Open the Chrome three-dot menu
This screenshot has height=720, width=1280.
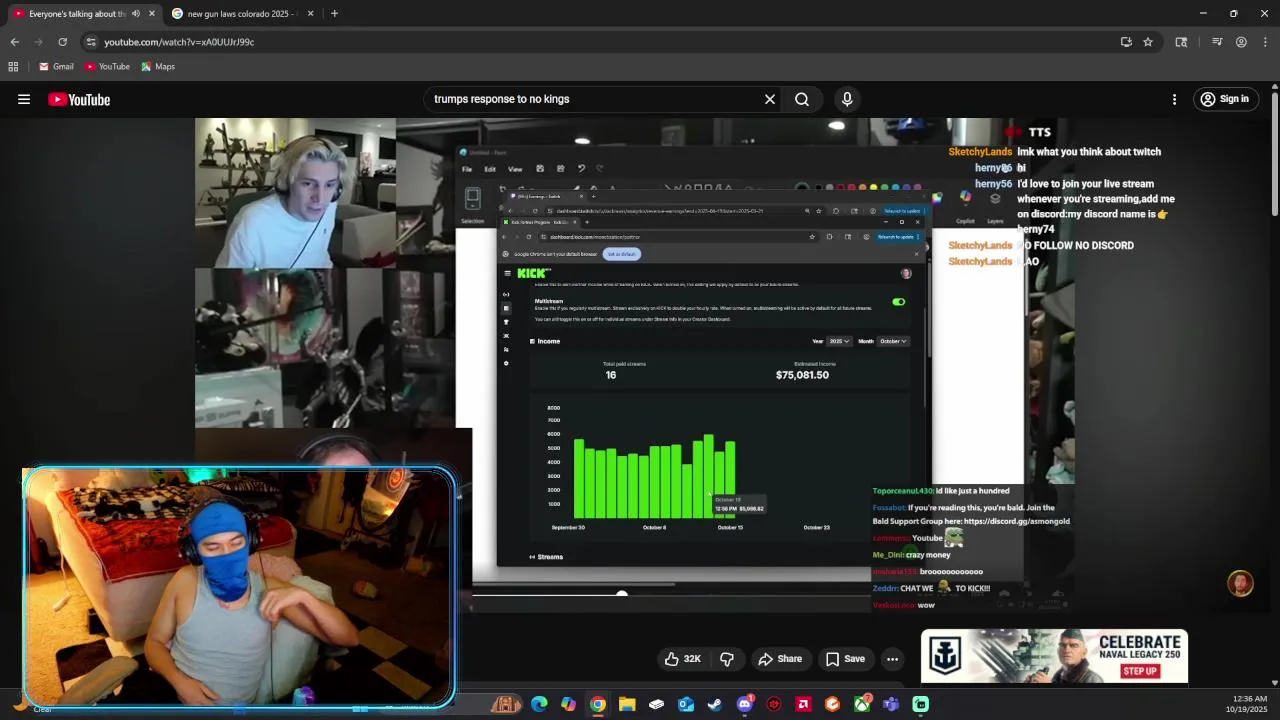tap(1265, 42)
